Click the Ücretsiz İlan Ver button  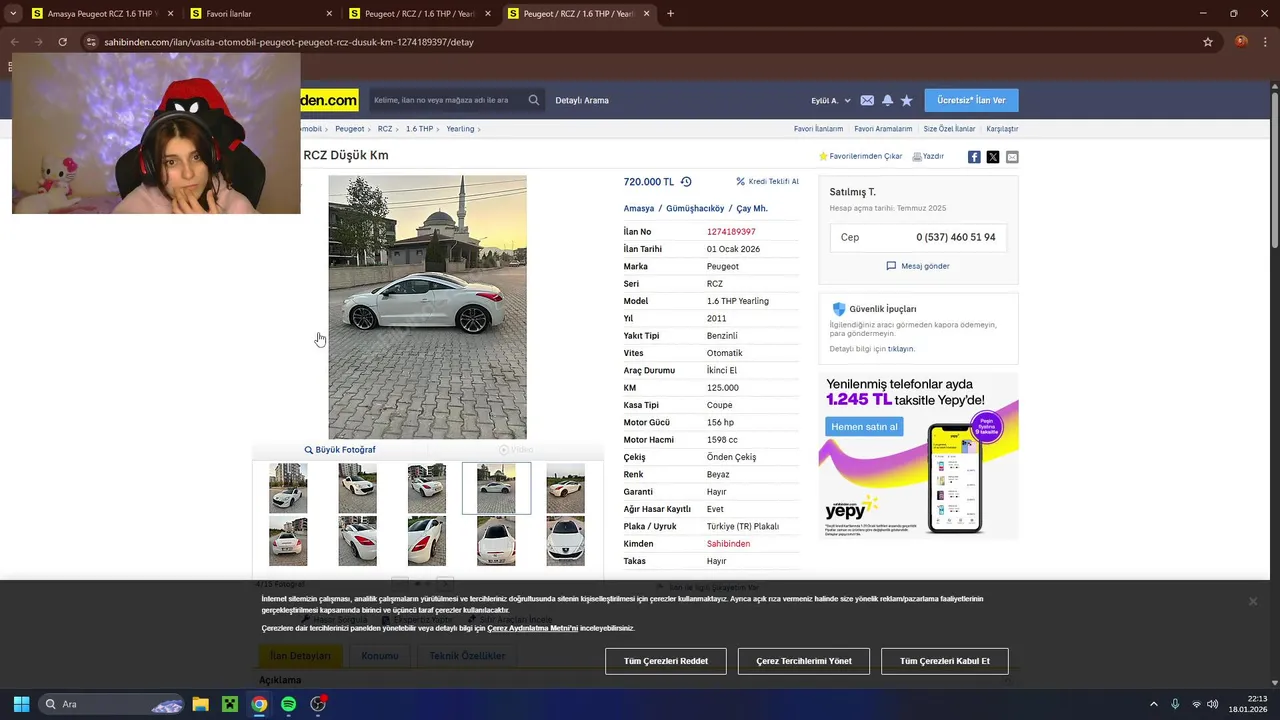pyautogui.click(x=971, y=100)
